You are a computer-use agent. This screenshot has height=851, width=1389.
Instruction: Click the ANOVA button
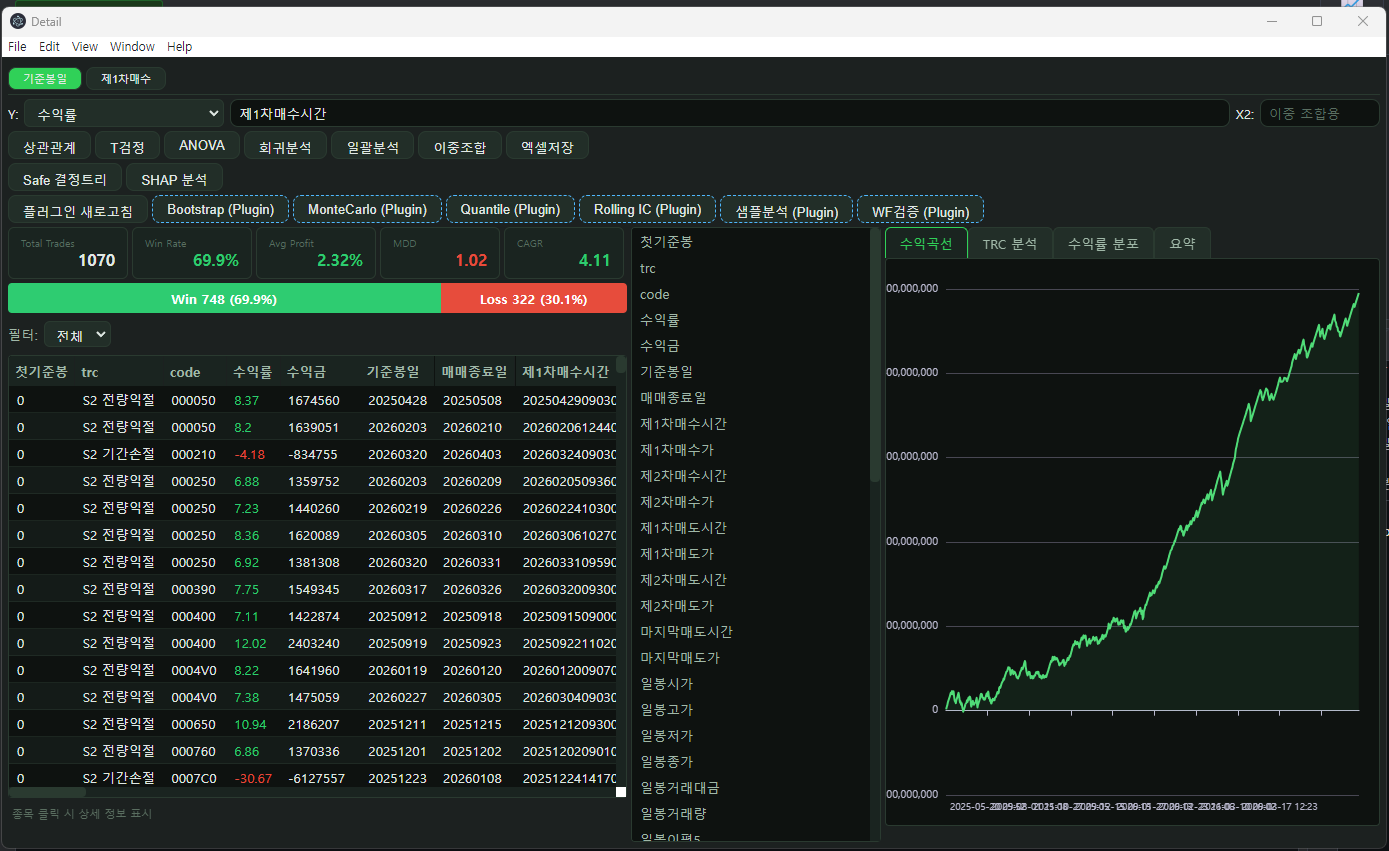click(x=202, y=146)
